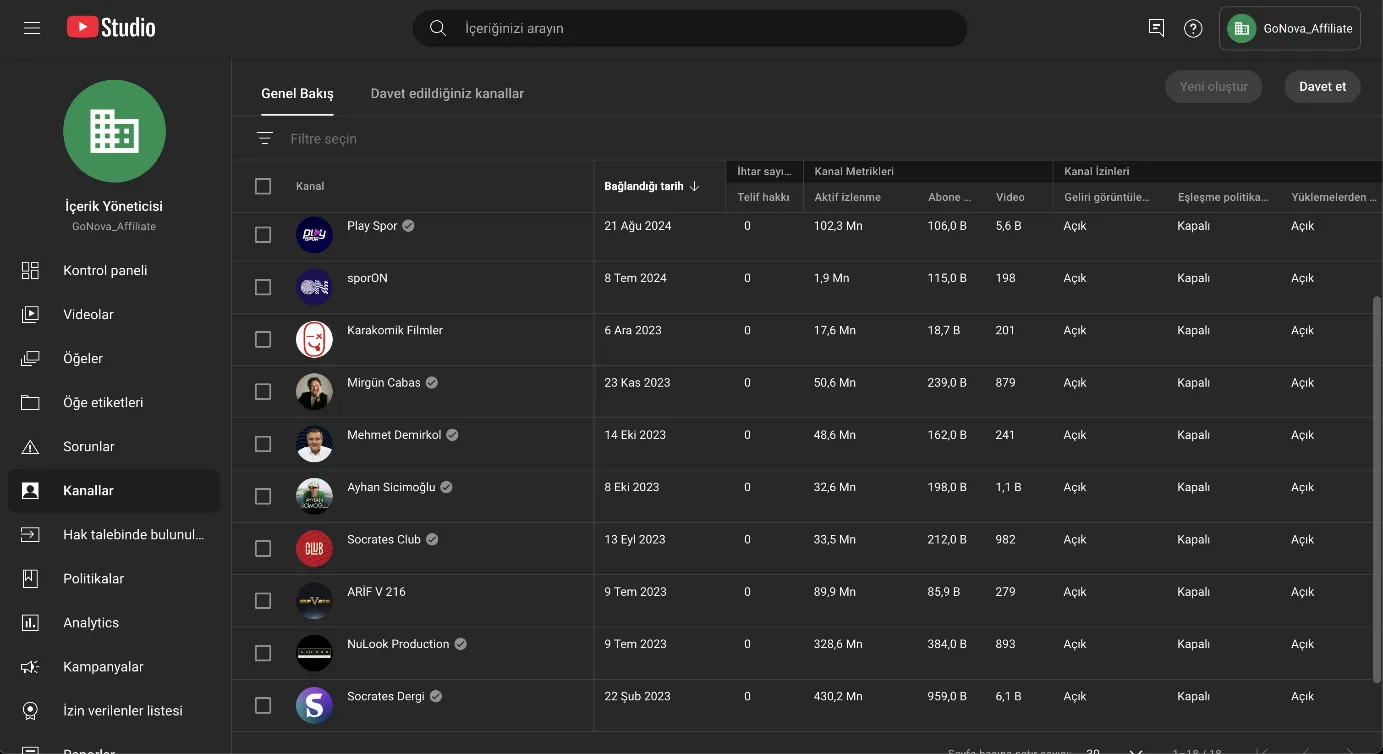Open the NuLook Production channel link

[x=398, y=644]
